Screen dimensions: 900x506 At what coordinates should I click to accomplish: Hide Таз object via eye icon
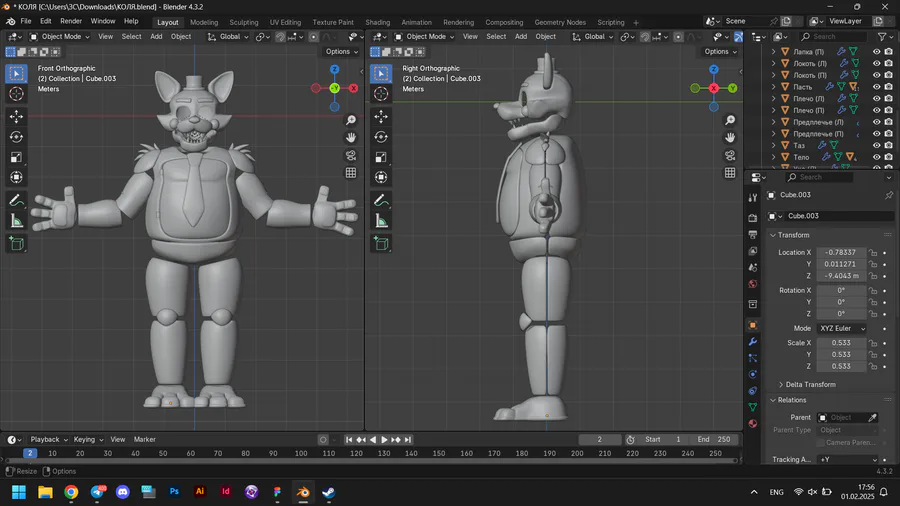coord(876,145)
